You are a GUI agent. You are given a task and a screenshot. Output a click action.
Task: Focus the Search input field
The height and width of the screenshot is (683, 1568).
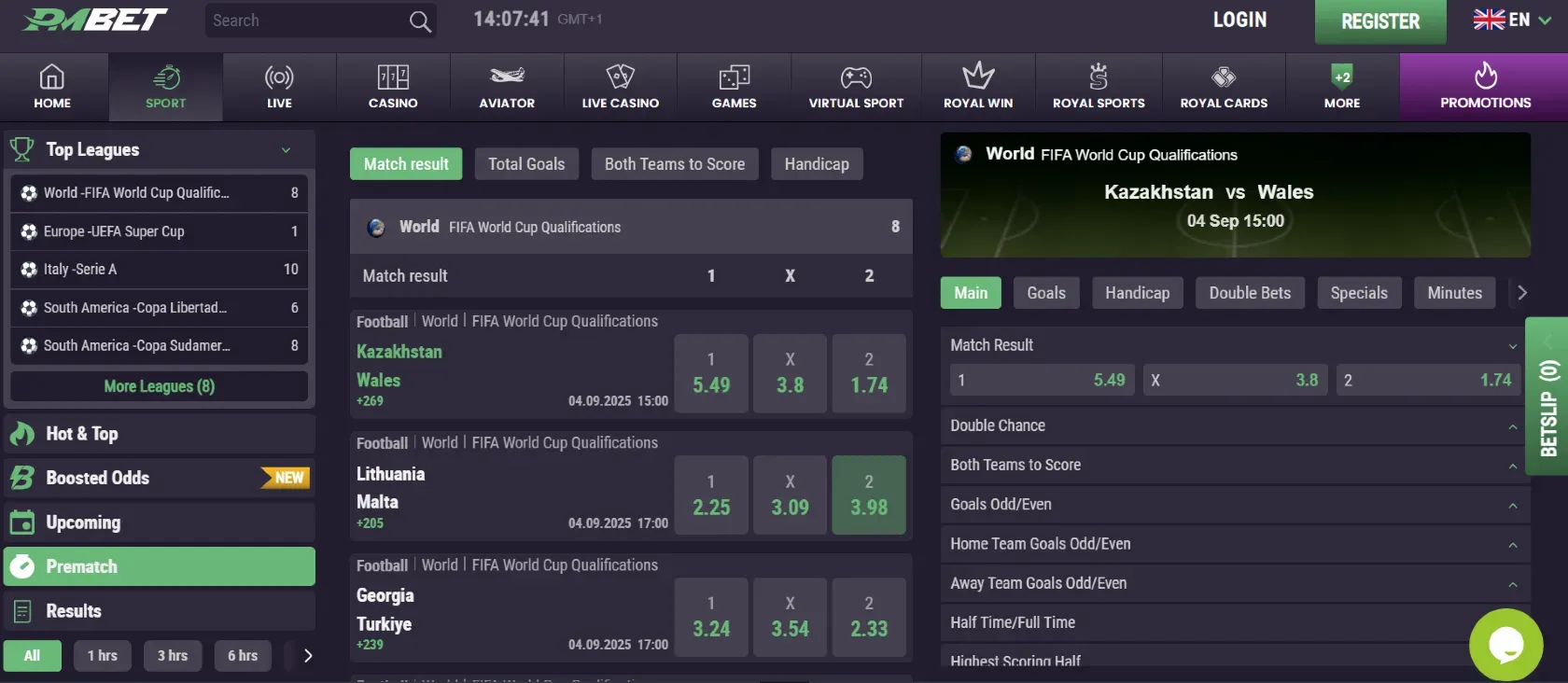click(x=306, y=21)
